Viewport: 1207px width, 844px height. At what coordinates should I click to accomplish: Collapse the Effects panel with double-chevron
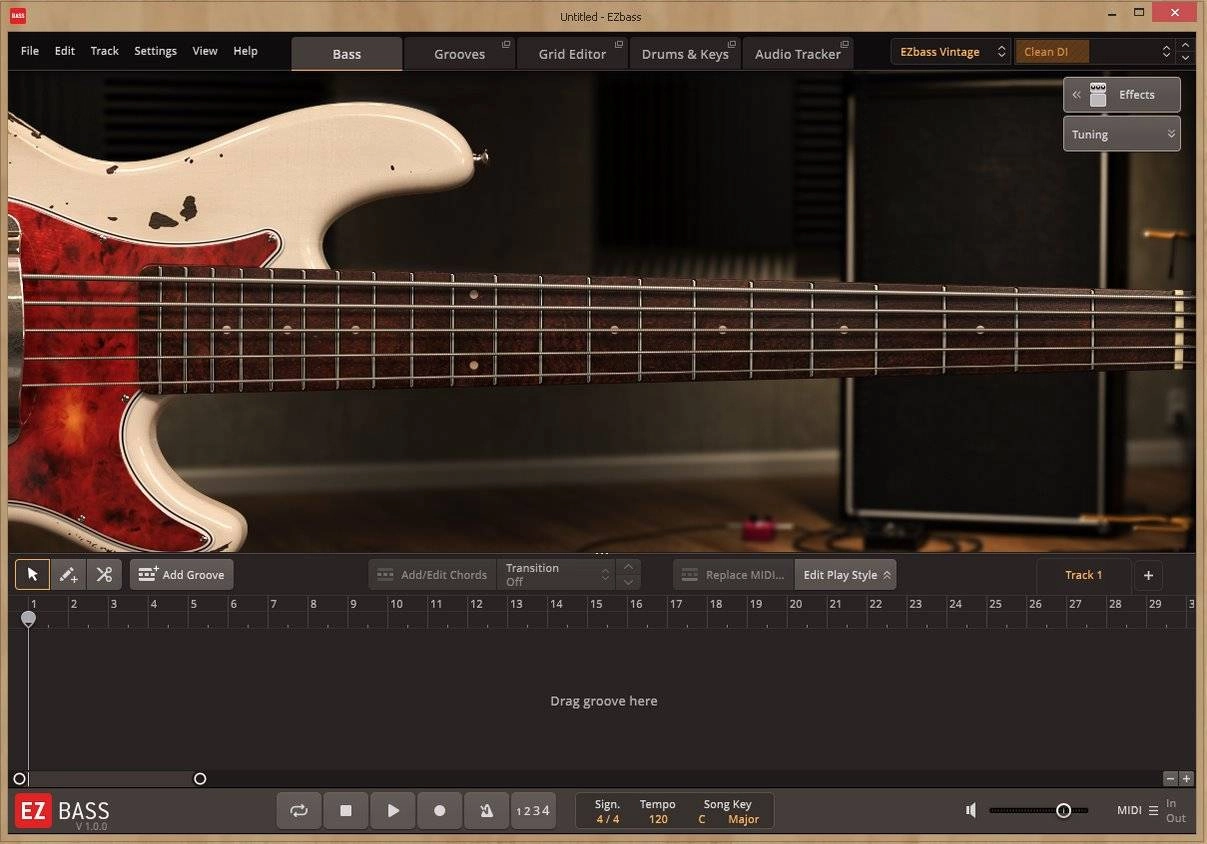coord(1076,95)
